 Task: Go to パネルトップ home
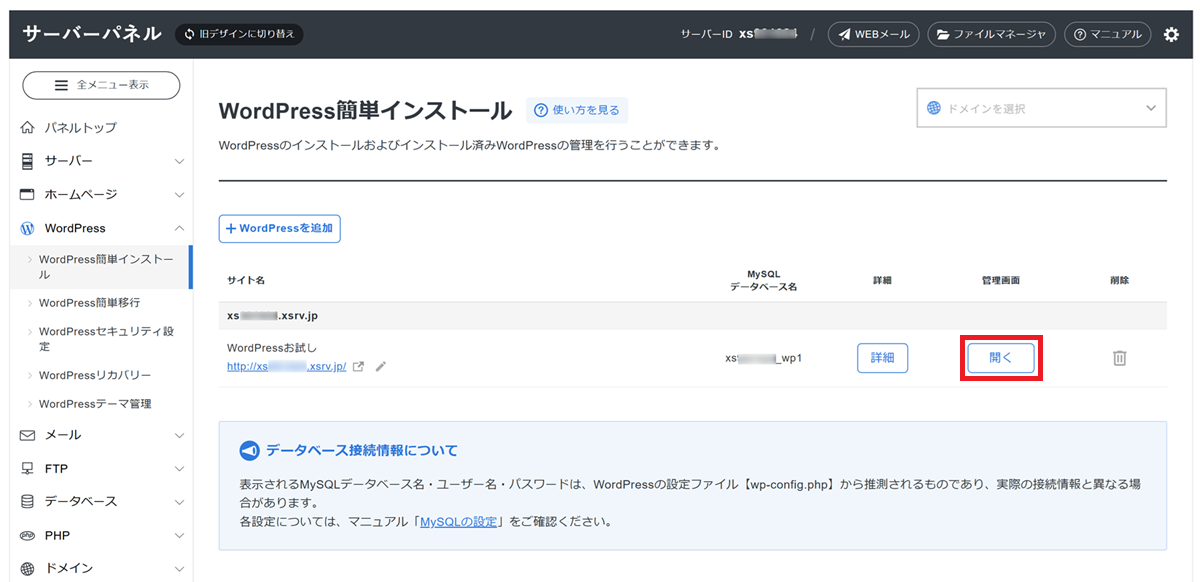[80, 127]
